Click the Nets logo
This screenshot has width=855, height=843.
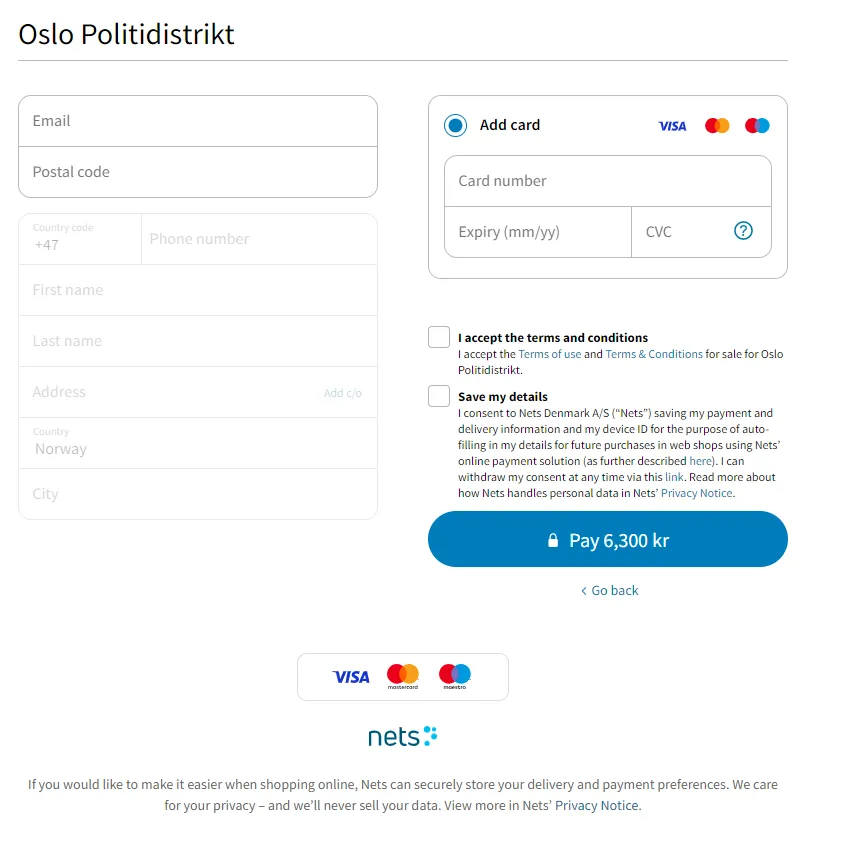(x=402, y=736)
